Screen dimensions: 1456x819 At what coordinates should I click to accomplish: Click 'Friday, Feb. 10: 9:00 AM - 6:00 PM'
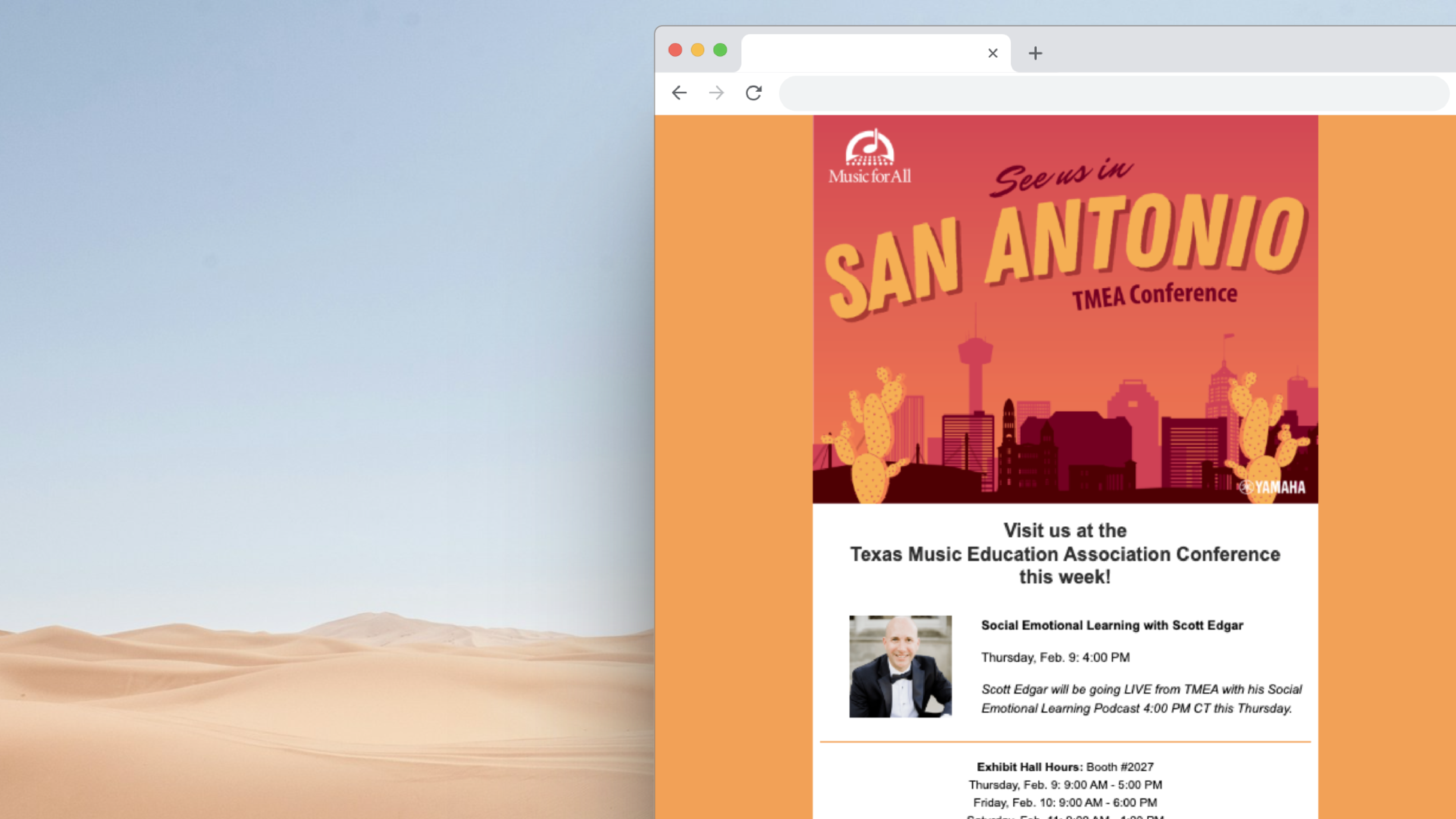pos(1065,803)
